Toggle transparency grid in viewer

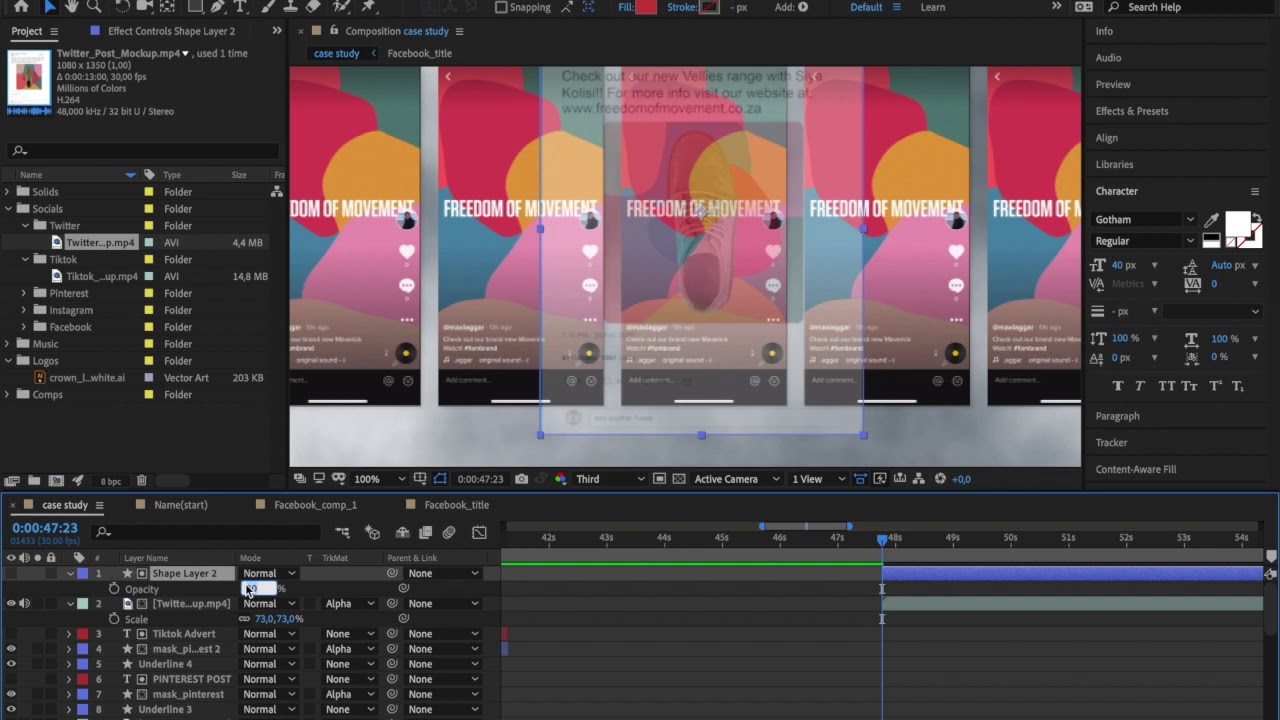coord(679,479)
